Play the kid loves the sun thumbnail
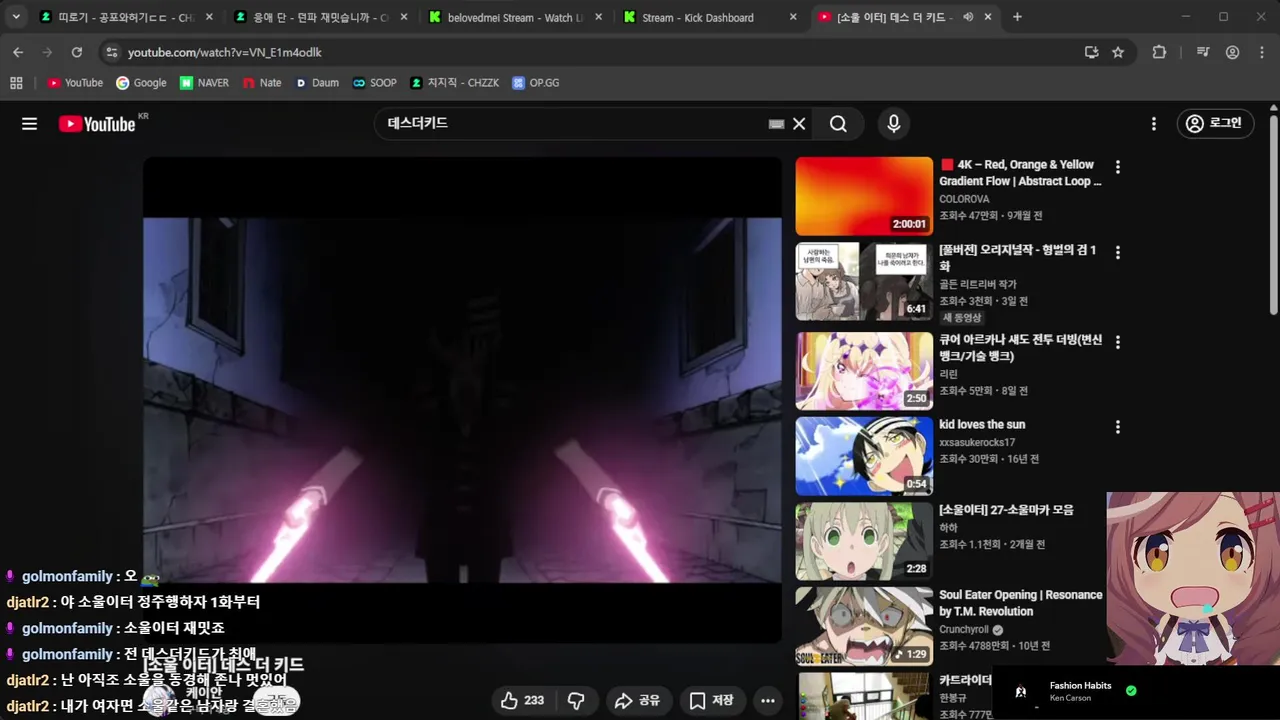This screenshot has width=1280, height=720. 864,456
